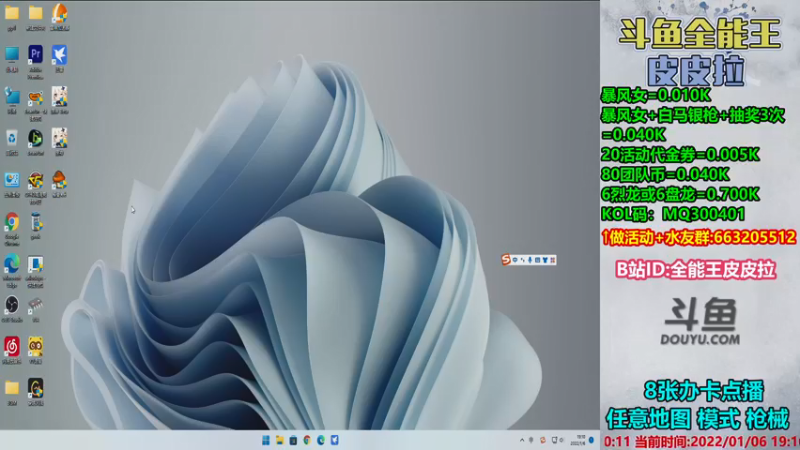Screen dimensions: 800x450
Task: Open the Windows Start menu
Action: [266, 440]
